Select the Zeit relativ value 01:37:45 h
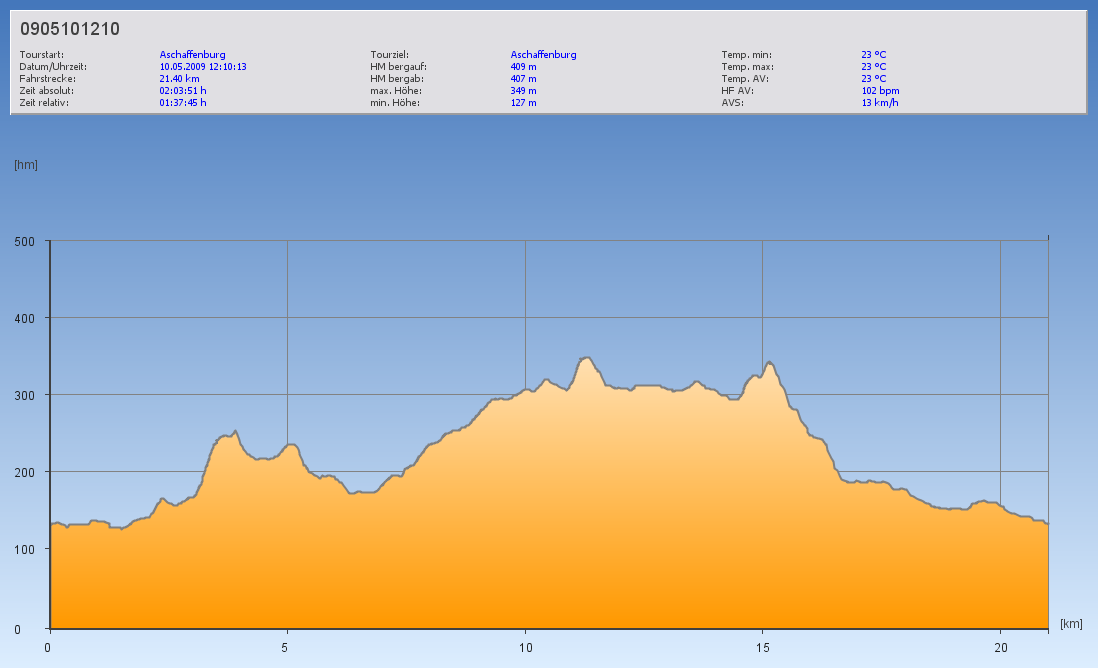1098x668 pixels. point(183,103)
